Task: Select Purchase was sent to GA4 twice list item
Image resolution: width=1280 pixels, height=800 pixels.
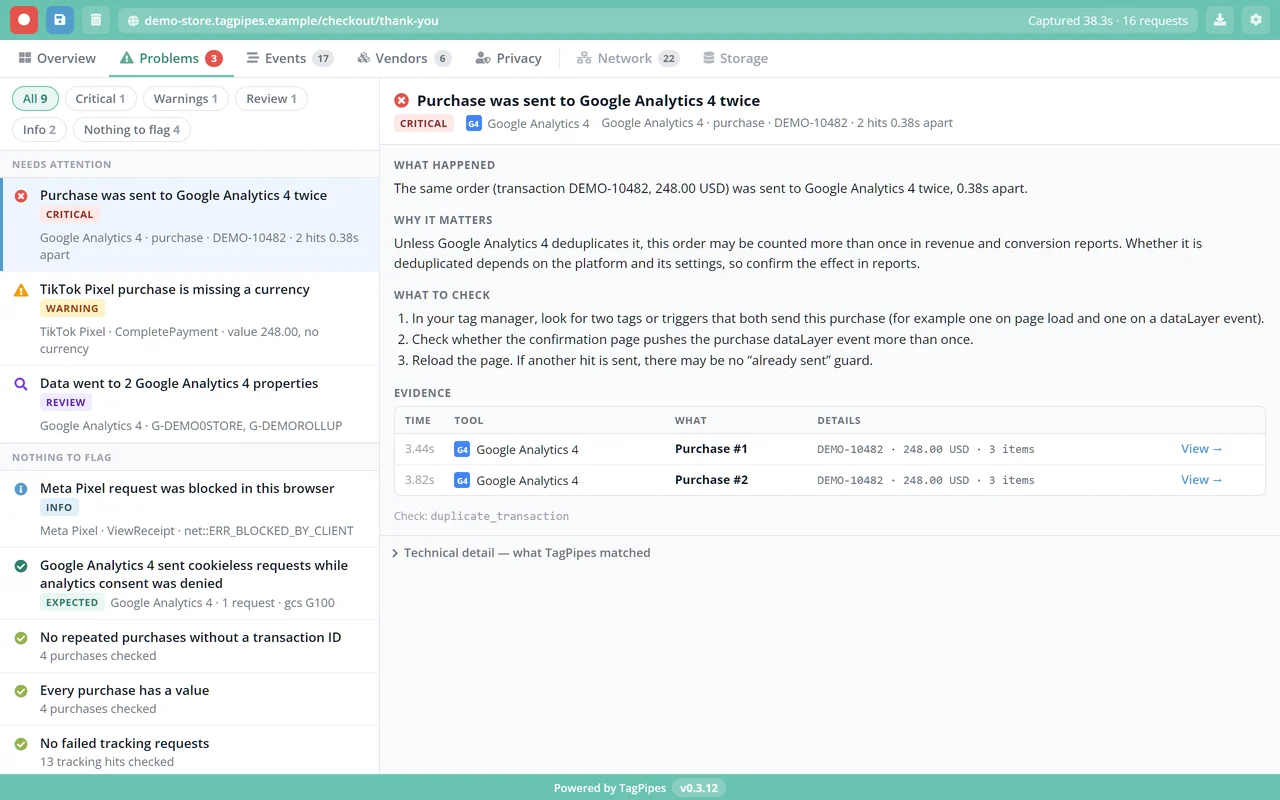Action: pos(190,225)
